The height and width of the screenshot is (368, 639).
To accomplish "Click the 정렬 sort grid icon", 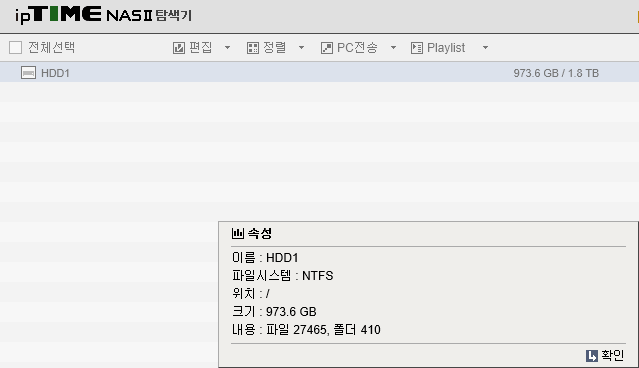I will [253, 48].
